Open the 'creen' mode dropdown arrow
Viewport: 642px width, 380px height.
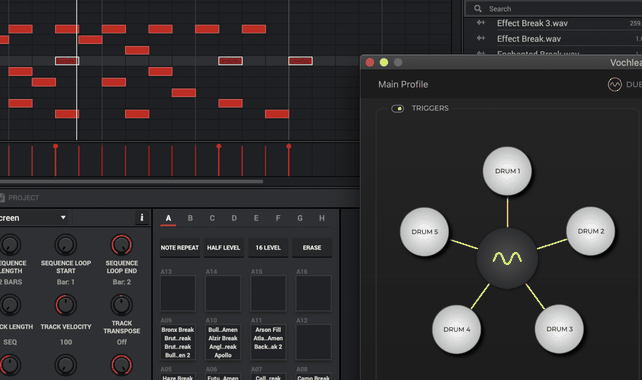pos(63,217)
